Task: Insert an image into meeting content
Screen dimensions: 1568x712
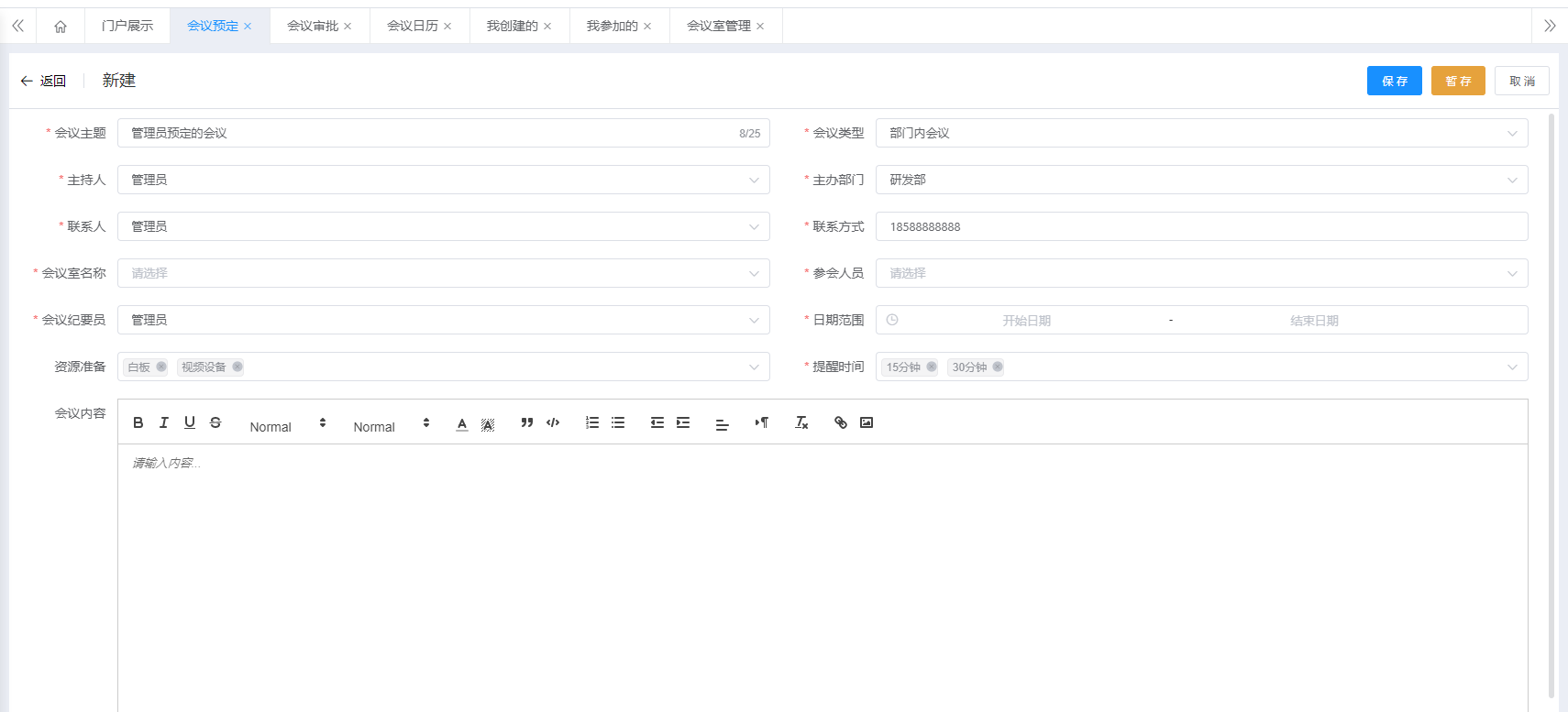Action: pyautogui.click(x=867, y=422)
